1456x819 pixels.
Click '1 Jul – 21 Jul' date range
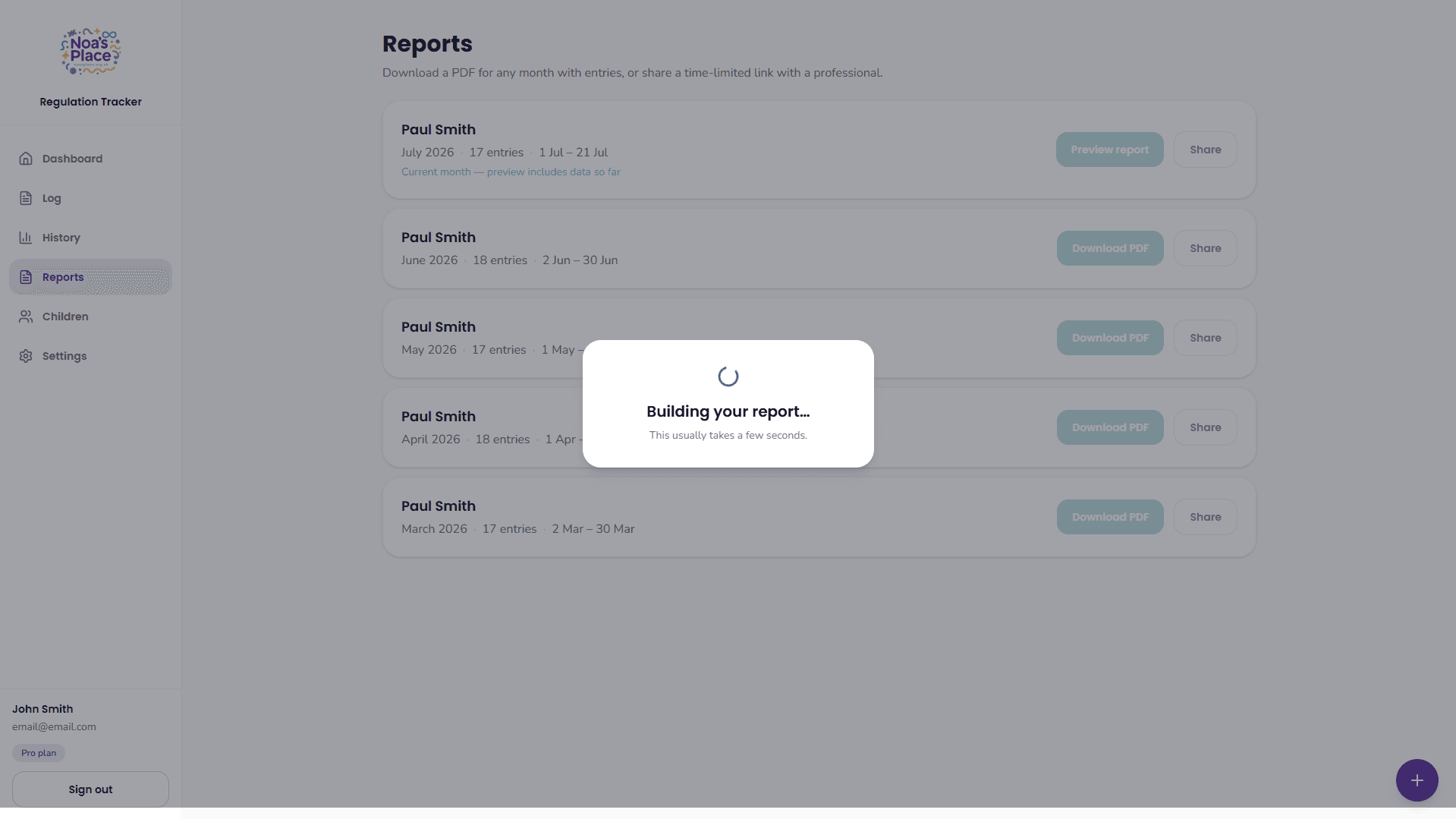coord(573,153)
